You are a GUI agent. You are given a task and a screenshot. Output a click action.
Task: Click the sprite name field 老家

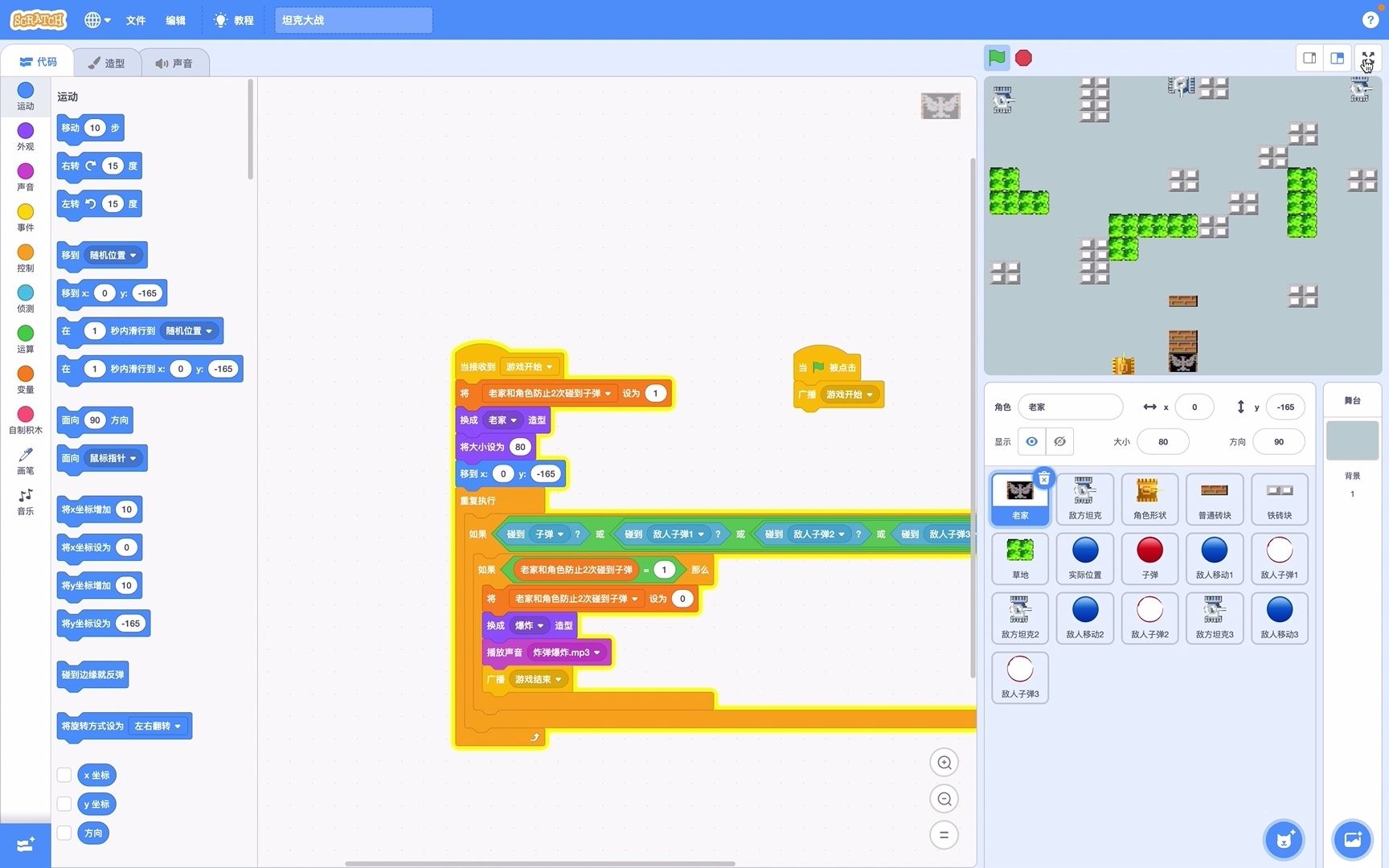point(1070,407)
